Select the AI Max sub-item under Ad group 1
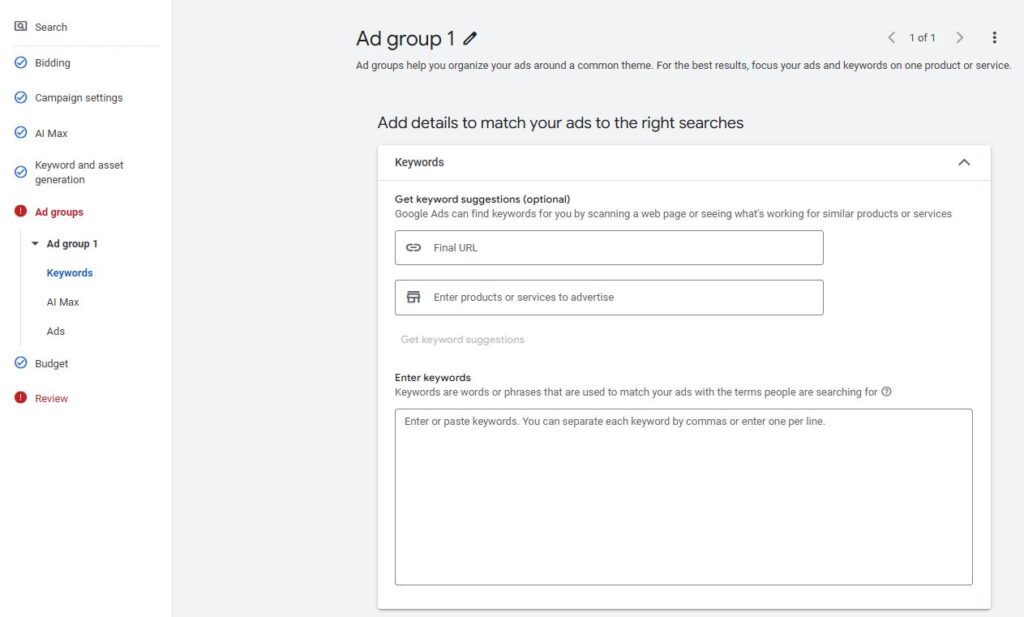The width and height of the screenshot is (1024, 617). pyautogui.click(x=63, y=302)
